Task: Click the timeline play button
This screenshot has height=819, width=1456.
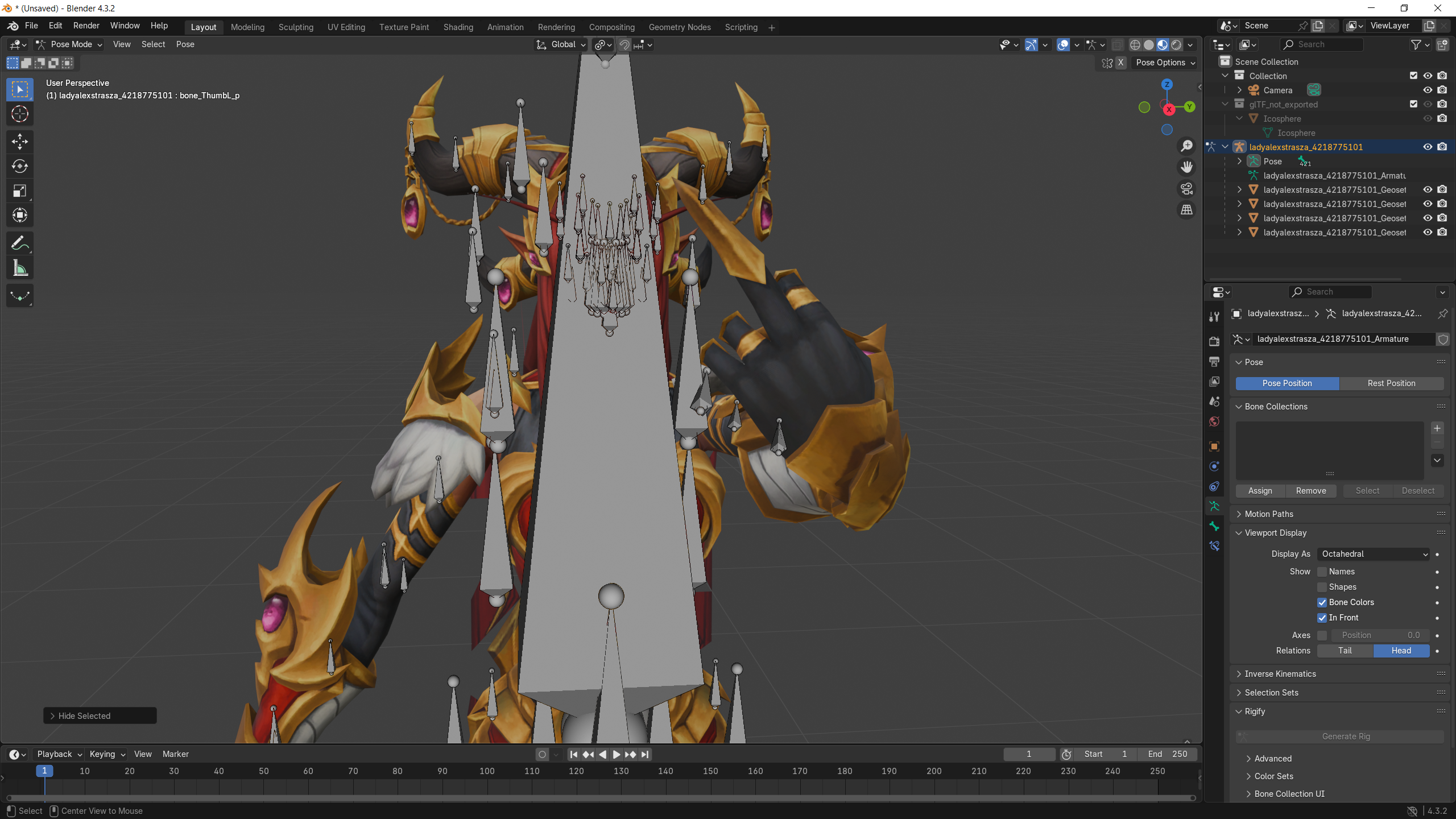Action: click(x=616, y=754)
